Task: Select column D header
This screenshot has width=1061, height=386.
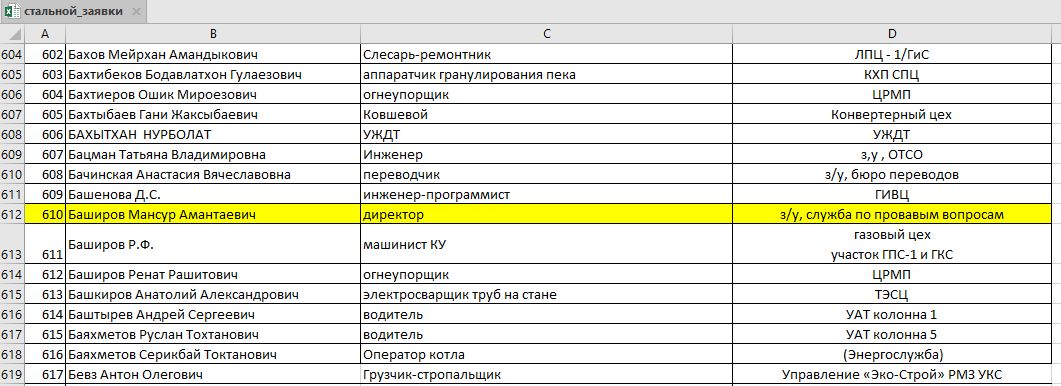Action: tap(891, 34)
